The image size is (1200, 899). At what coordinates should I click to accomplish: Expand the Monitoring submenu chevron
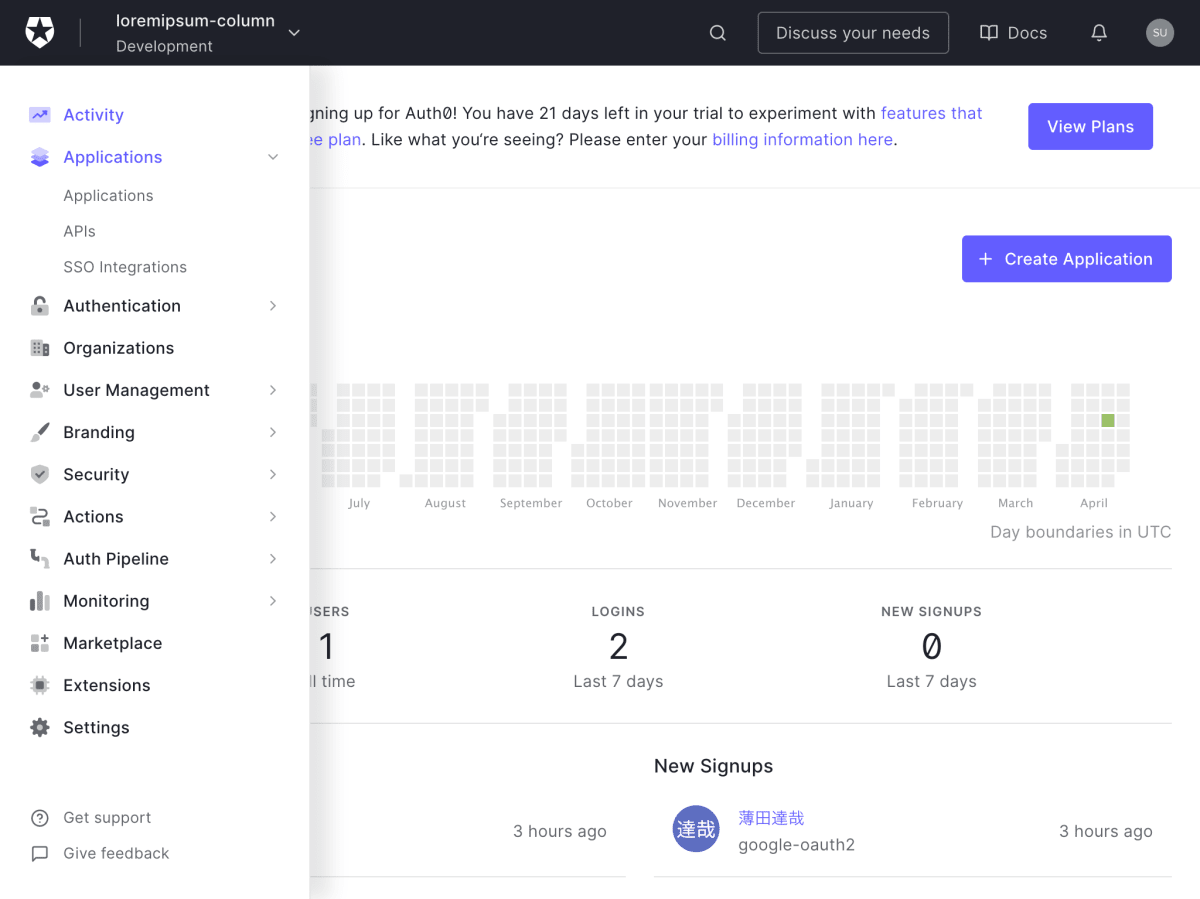pos(273,601)
